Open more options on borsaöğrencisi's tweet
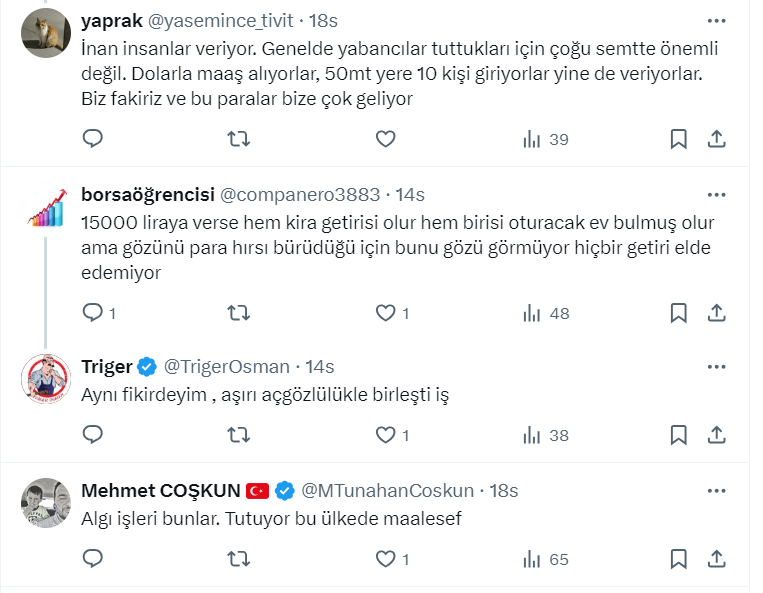Screen dimensions: 763x593 pos(716,194)
